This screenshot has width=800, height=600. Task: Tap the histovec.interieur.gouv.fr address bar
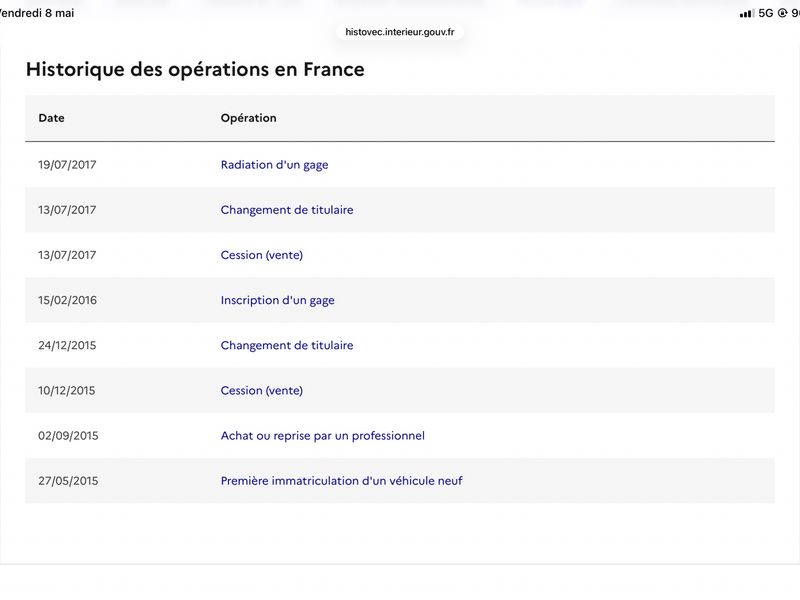pos(399,32)
